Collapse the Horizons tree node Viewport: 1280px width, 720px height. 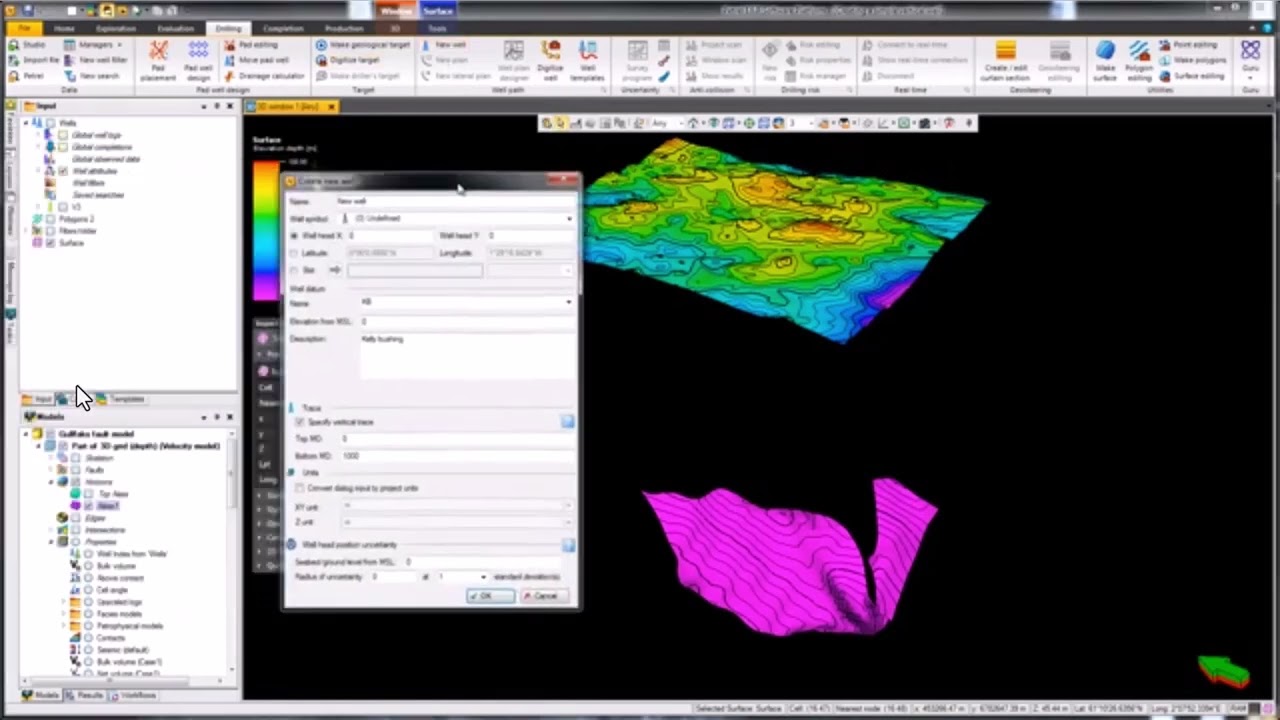[x=52, y=482]
